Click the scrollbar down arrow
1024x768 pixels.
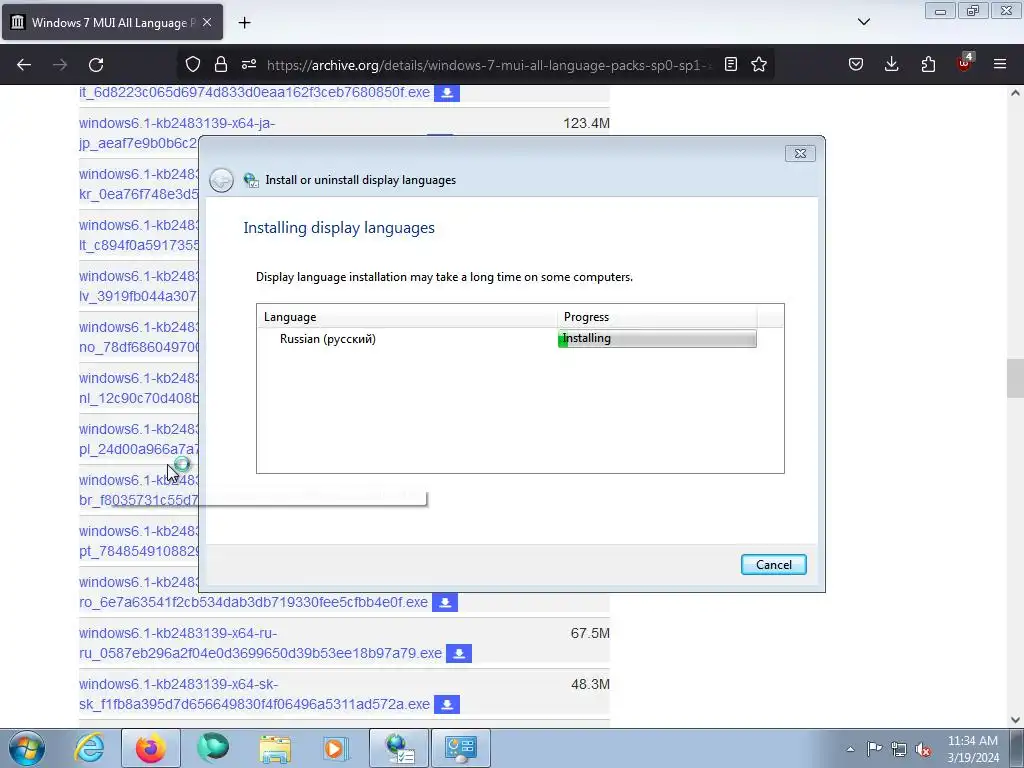click(1015, 720)
